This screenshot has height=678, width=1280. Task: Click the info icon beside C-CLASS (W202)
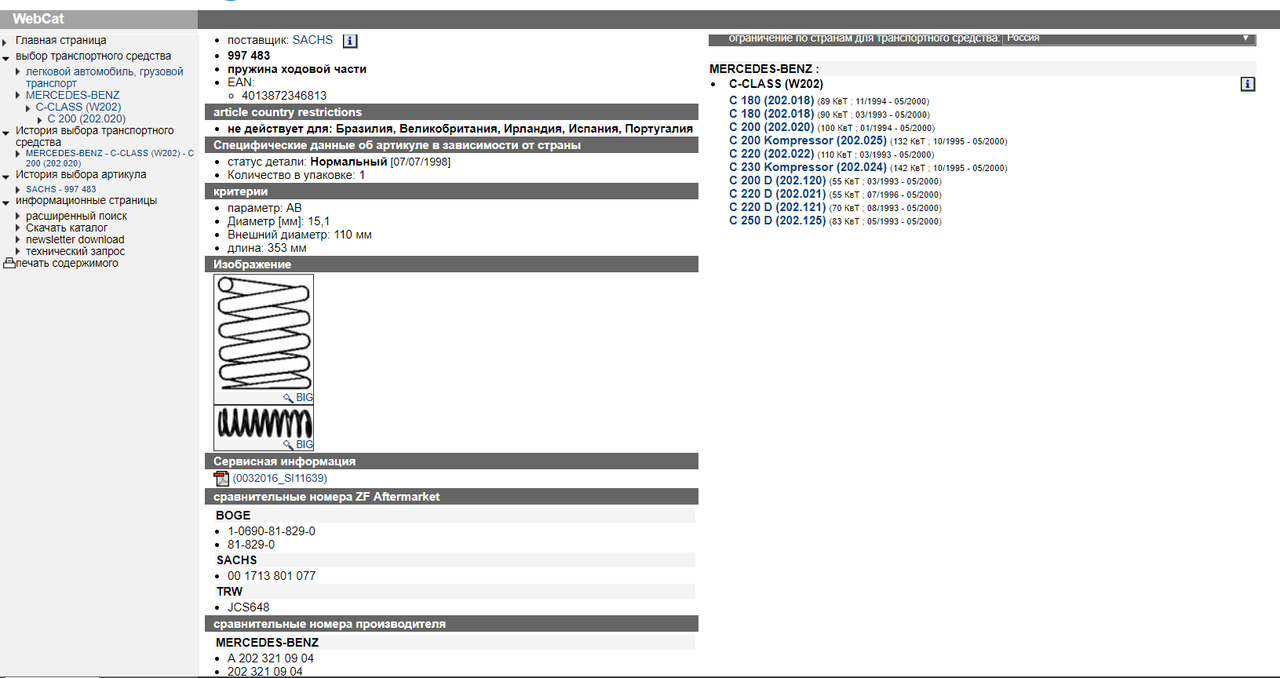(x=1247, y=84)
